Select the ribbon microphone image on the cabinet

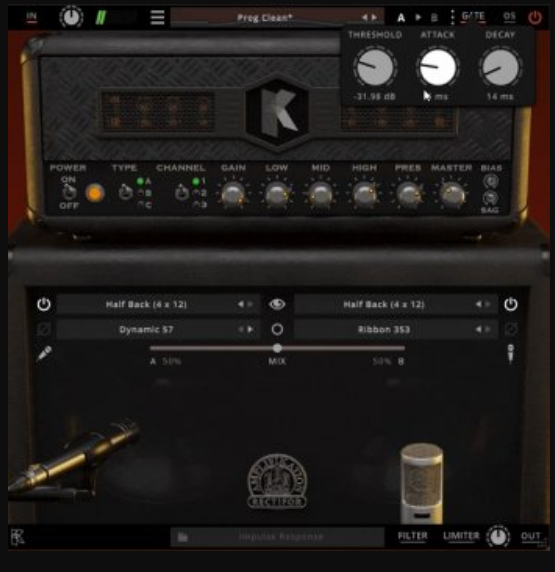click(x=422, y=483)
